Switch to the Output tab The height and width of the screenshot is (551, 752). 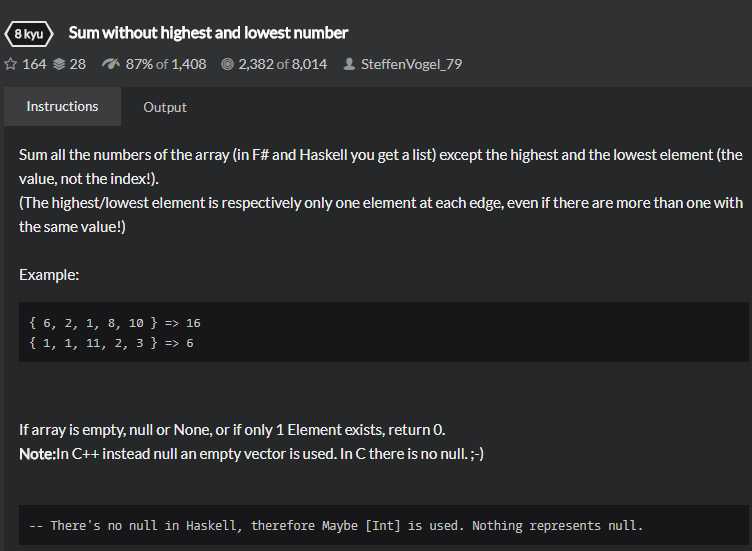[165, 107]
